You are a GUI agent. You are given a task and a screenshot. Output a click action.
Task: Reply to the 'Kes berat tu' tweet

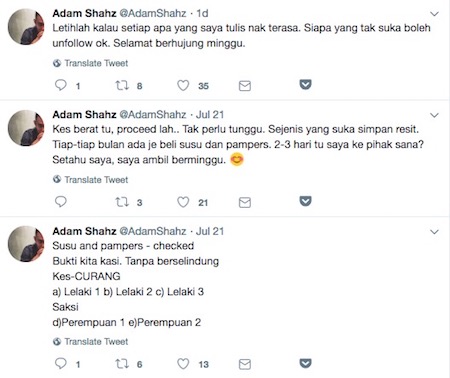[61, 202]
